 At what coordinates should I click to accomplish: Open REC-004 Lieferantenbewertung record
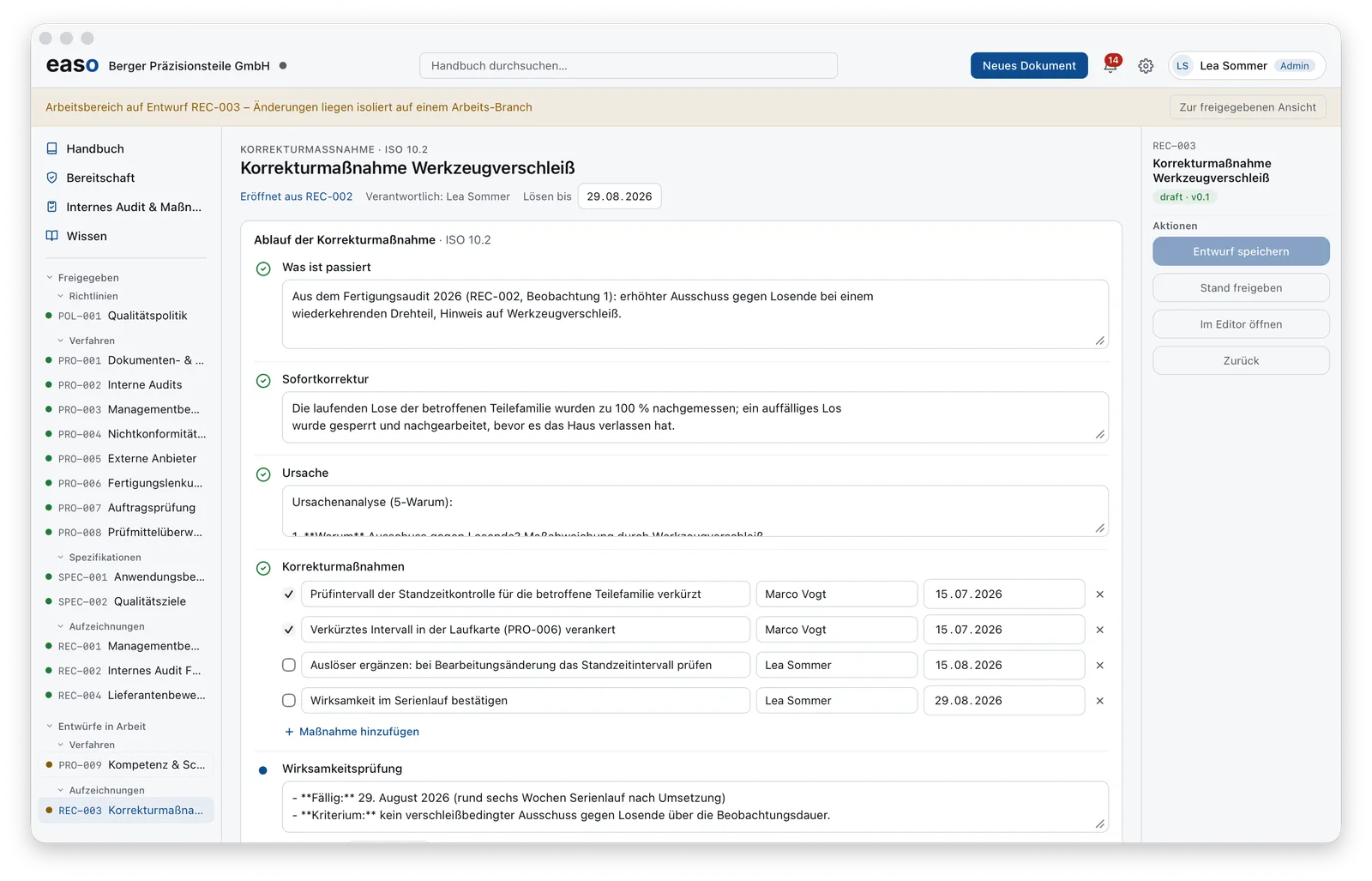pyautogui.click(x=126, y=696)
